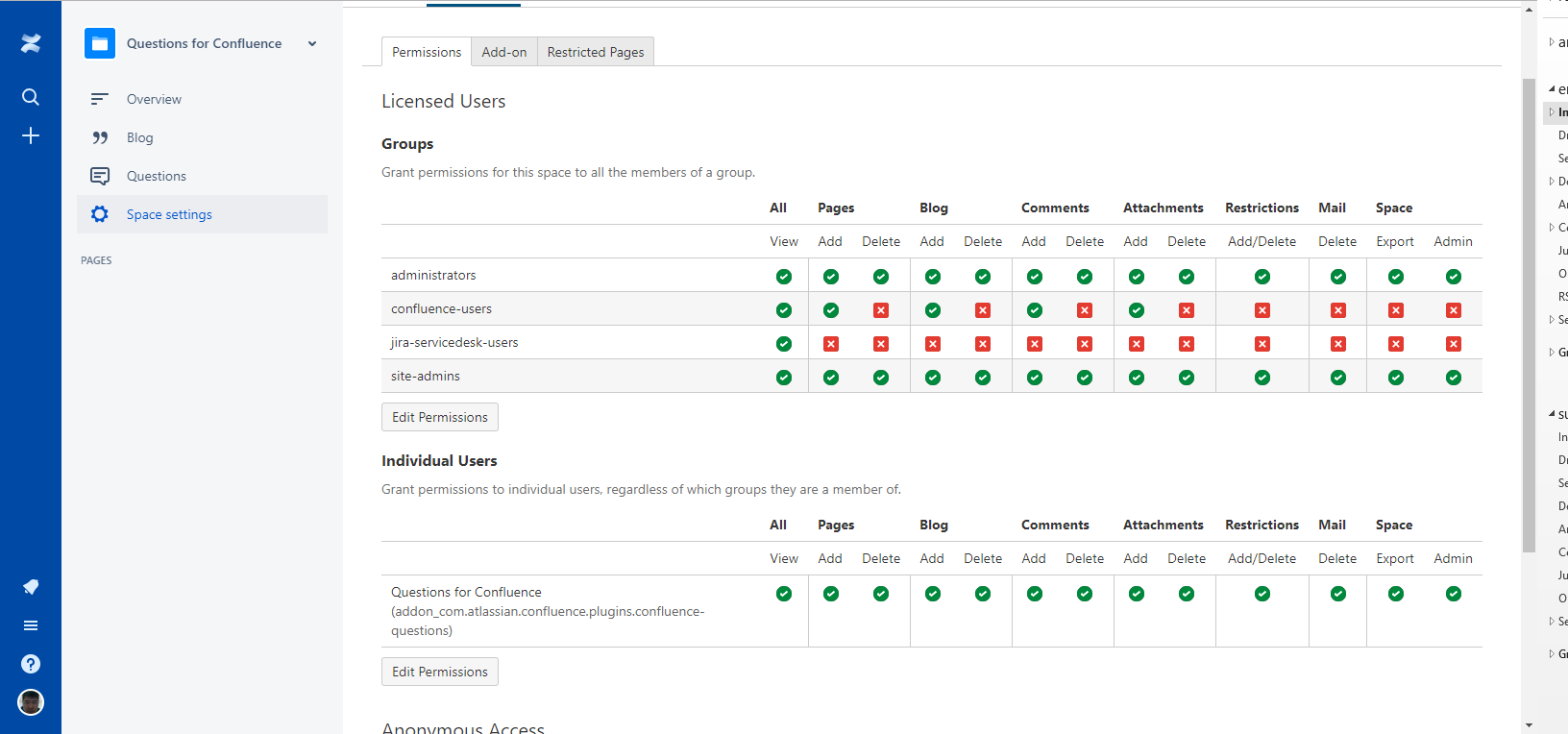Click the Questions chat icon

pos(100,176)
